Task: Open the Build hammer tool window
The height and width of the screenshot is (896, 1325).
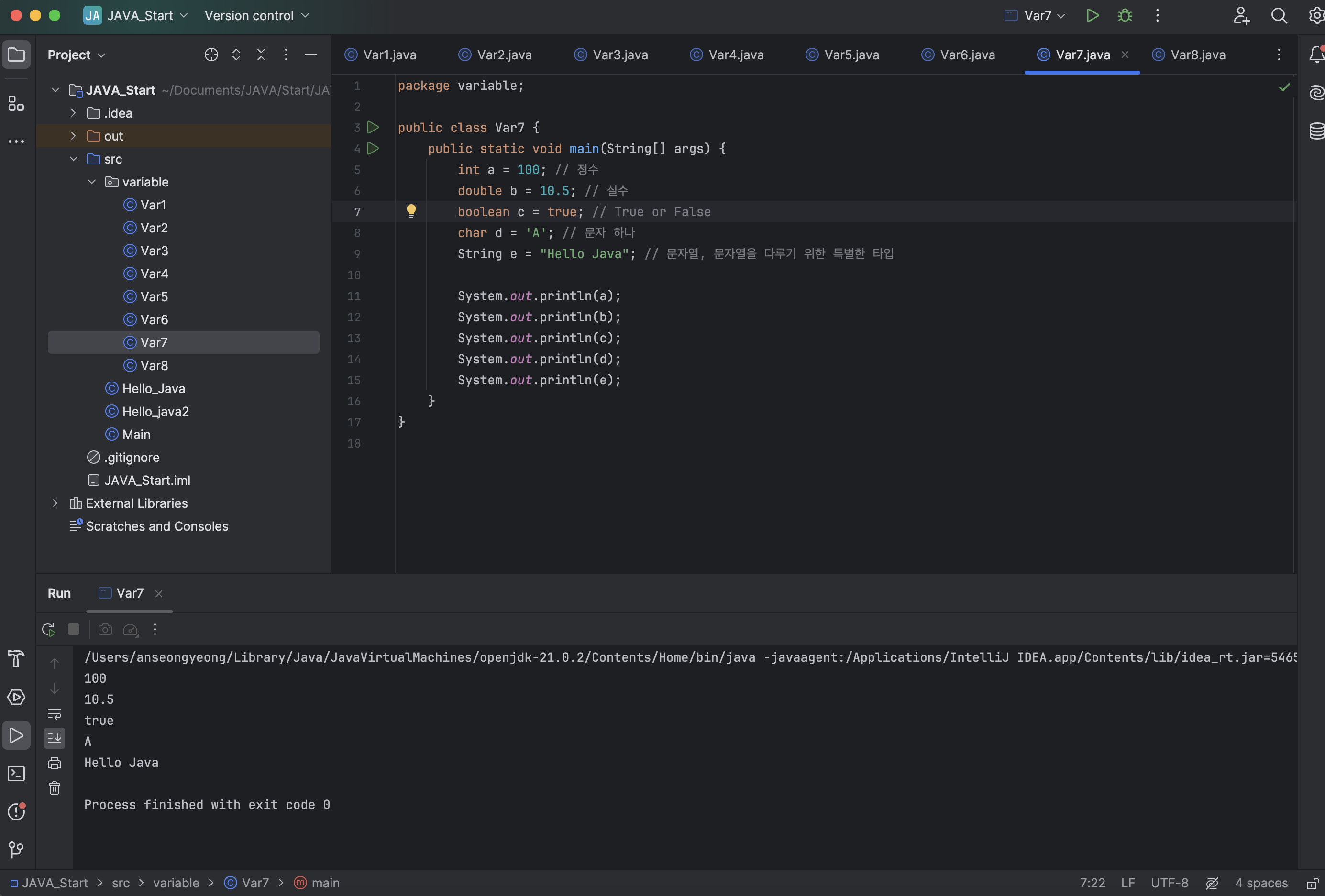Action: click(16, 659)
